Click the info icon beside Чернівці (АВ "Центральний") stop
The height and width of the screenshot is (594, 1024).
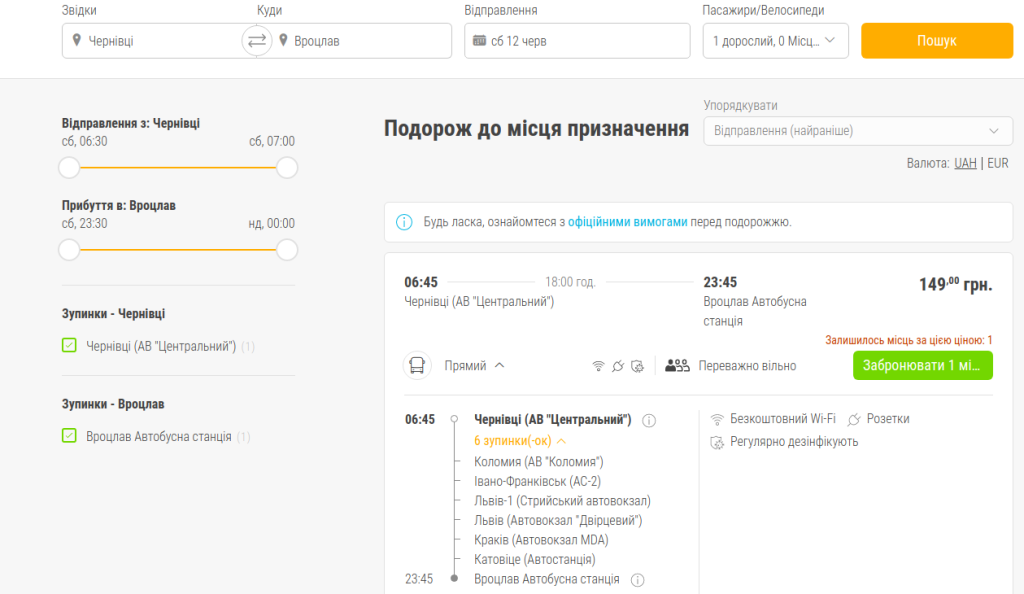(x=649, y=420)
